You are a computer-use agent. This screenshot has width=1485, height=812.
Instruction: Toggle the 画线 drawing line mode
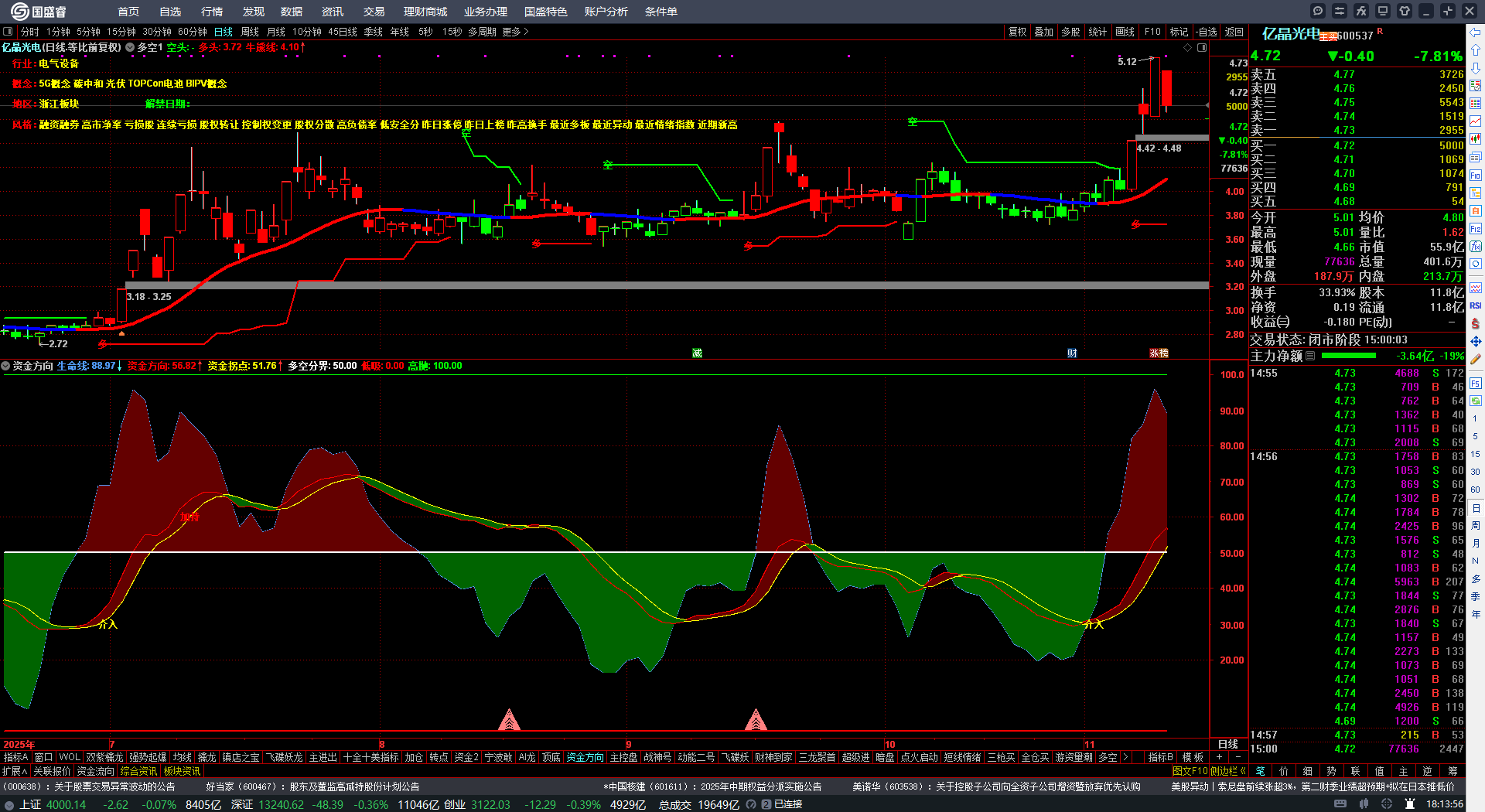coord(1125,32)
